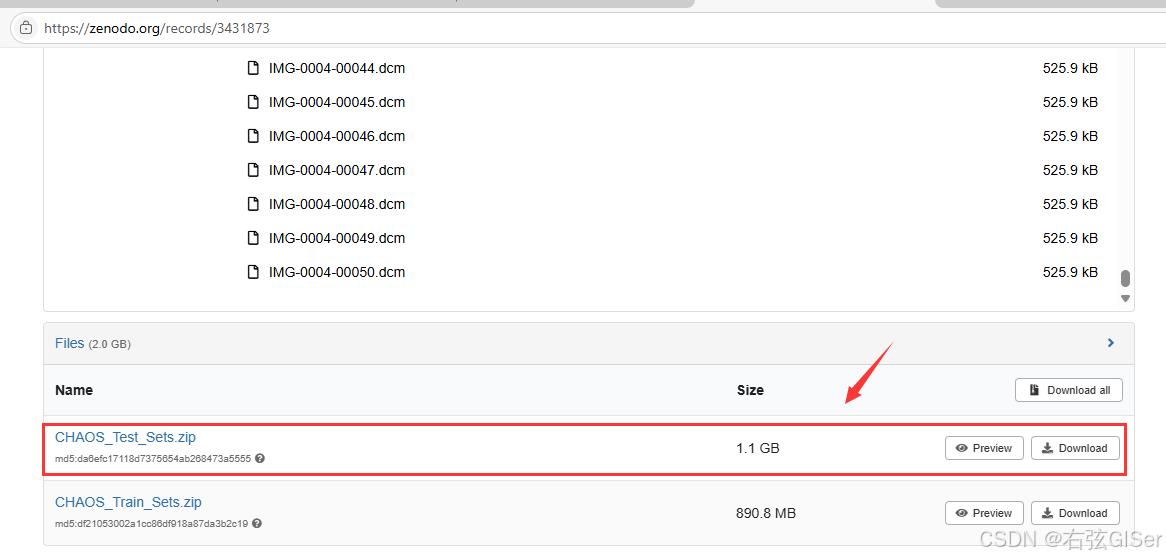Select the IMG-0004-00048.dcm file name
This screenshot has width=1166, height=559.
click(x=337, y=204)
